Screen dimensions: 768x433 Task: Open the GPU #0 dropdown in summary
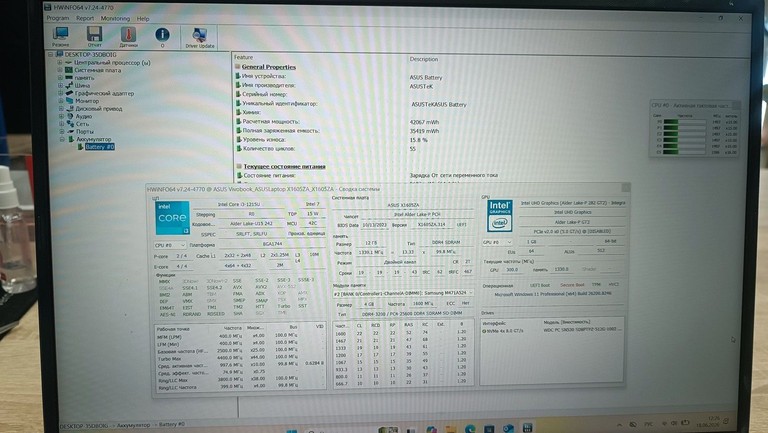pyautogui.click(x=497, y=242)
